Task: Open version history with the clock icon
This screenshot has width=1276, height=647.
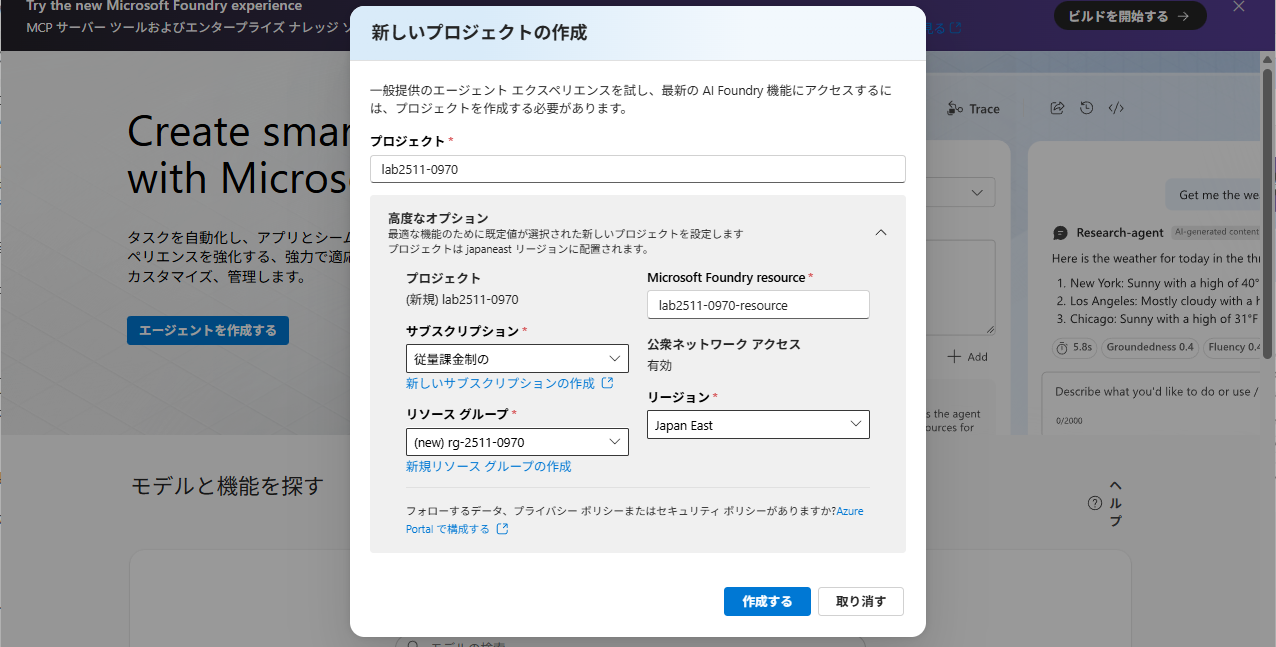Action: [x=1086, y=107]
